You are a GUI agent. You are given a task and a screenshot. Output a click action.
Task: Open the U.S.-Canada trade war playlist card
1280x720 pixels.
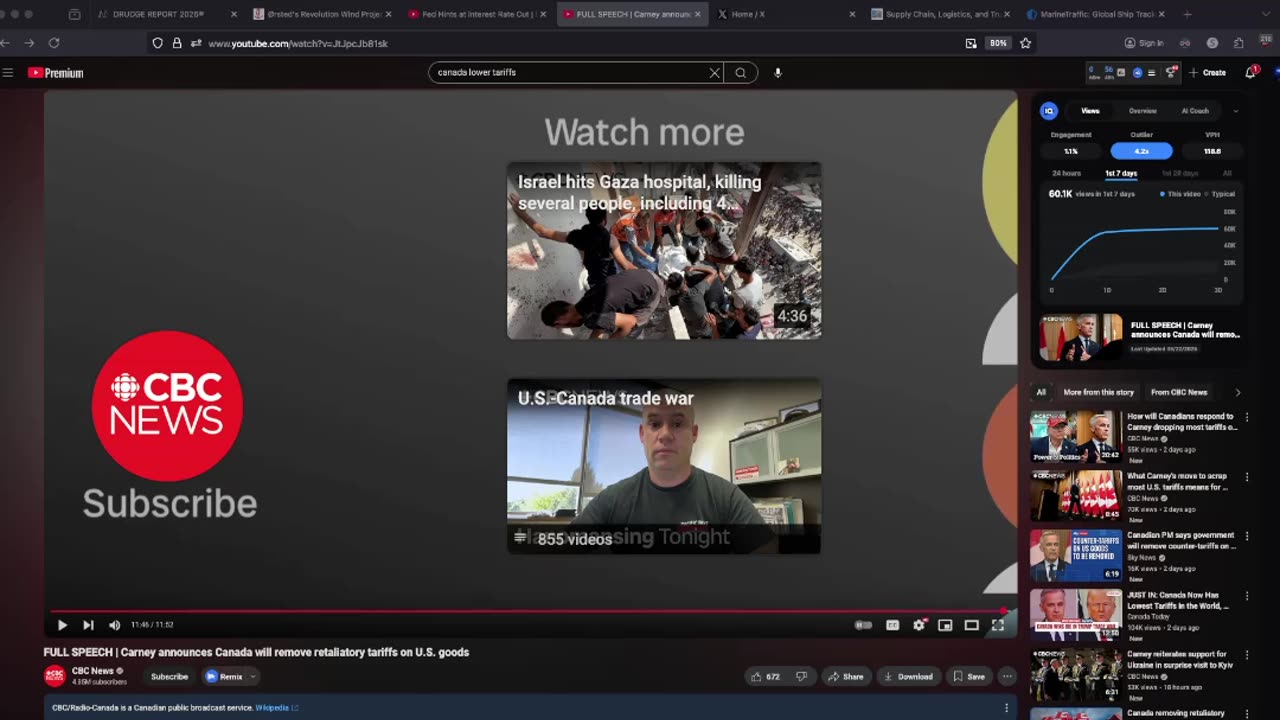tap(664, 466)
